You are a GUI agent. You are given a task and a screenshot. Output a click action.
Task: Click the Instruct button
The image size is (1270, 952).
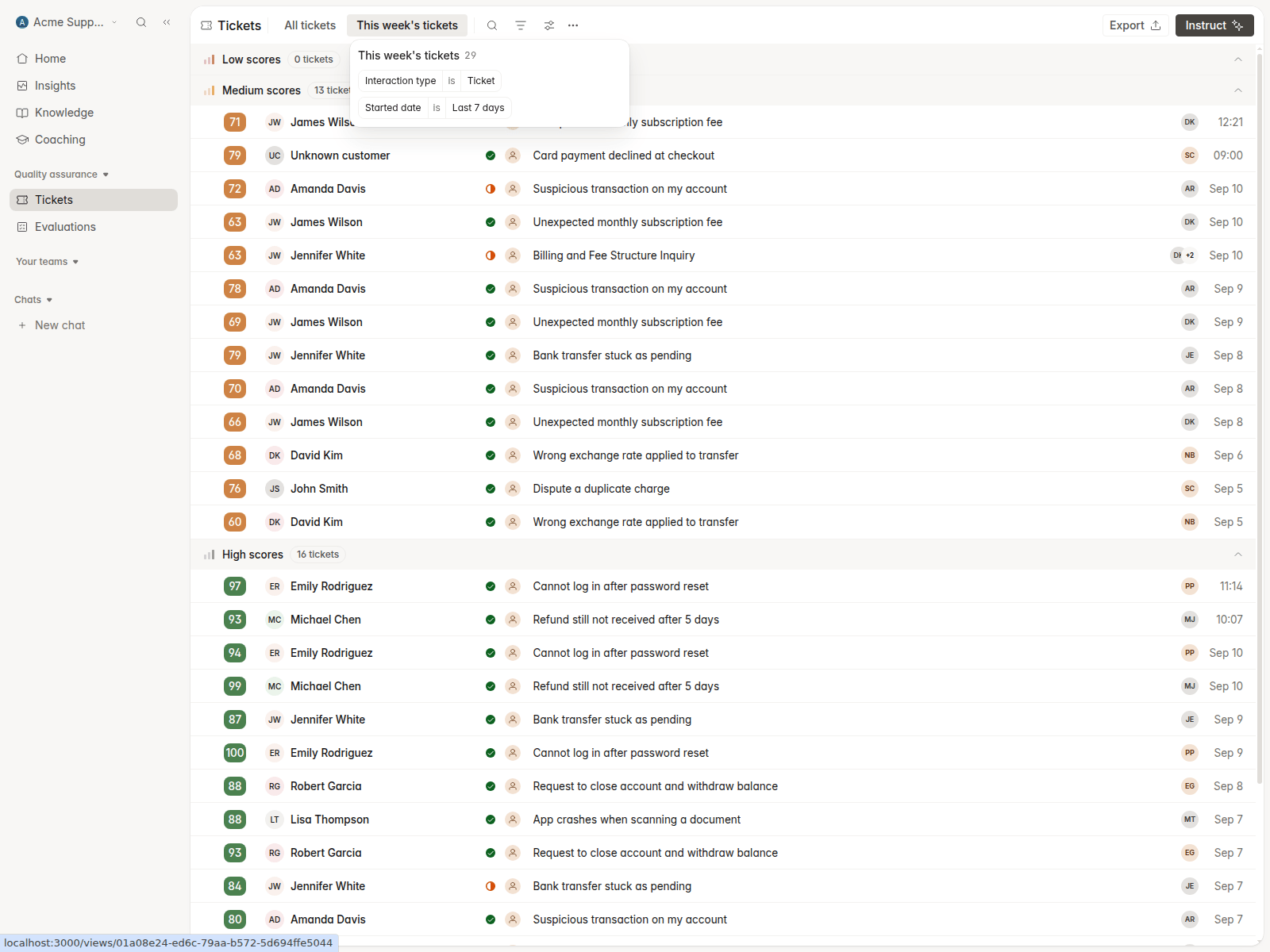1214,25
